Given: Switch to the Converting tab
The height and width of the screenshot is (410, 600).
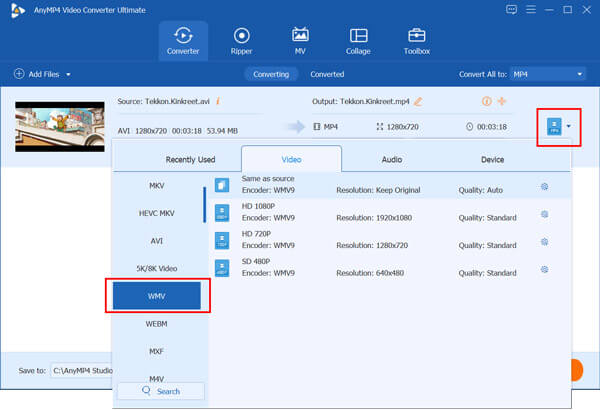Looking at the screenshot, I should pos(271,74).
